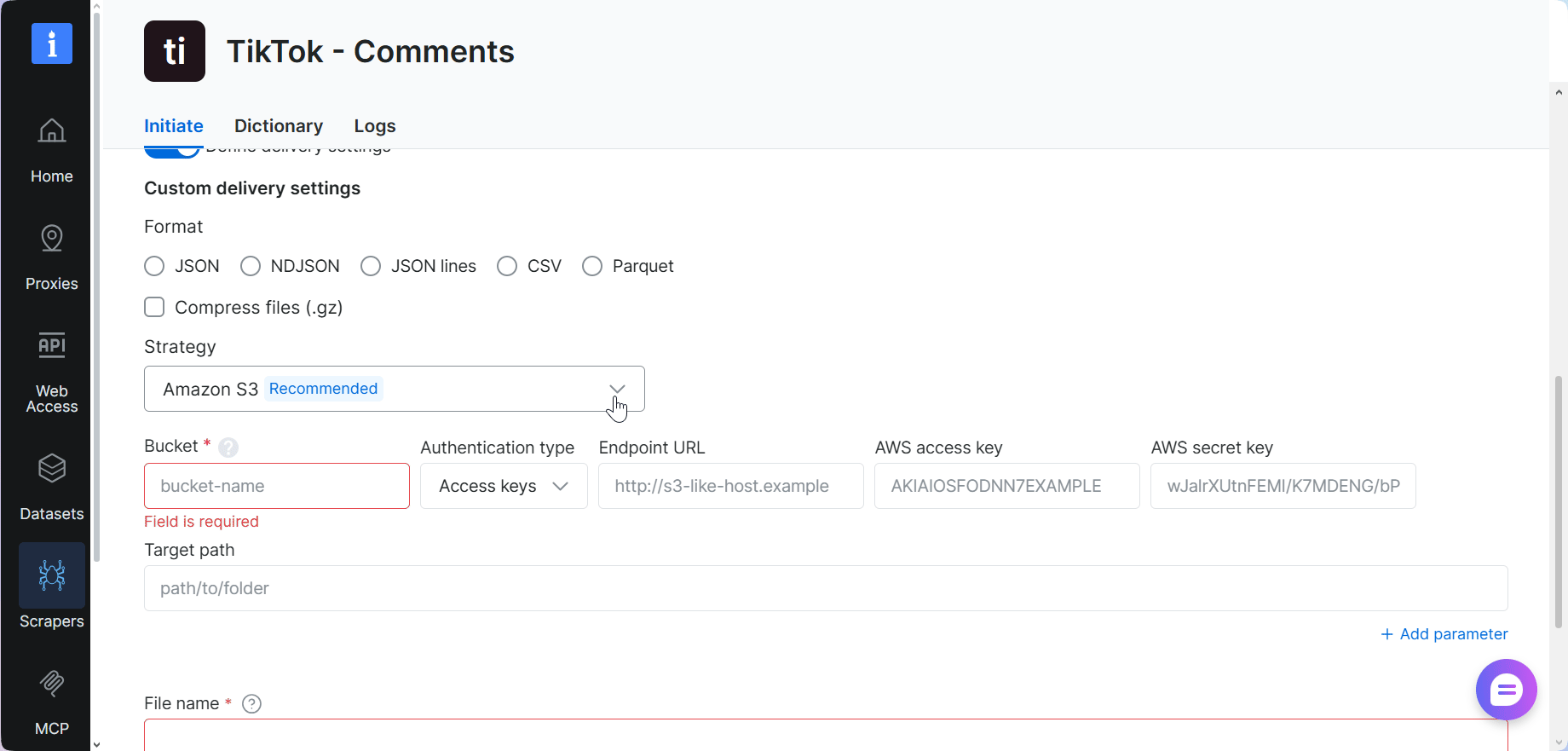Click the sidebar scroll down arrow
Image resolution: width=1568 pixels, height=751 pixels.
click(x=96, y=744)
